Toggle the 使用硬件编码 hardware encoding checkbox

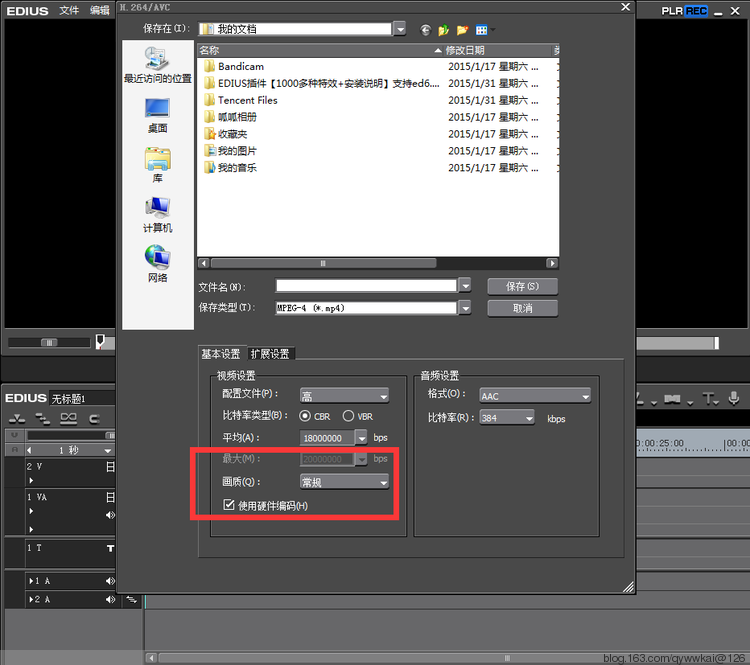click(230, 506)
